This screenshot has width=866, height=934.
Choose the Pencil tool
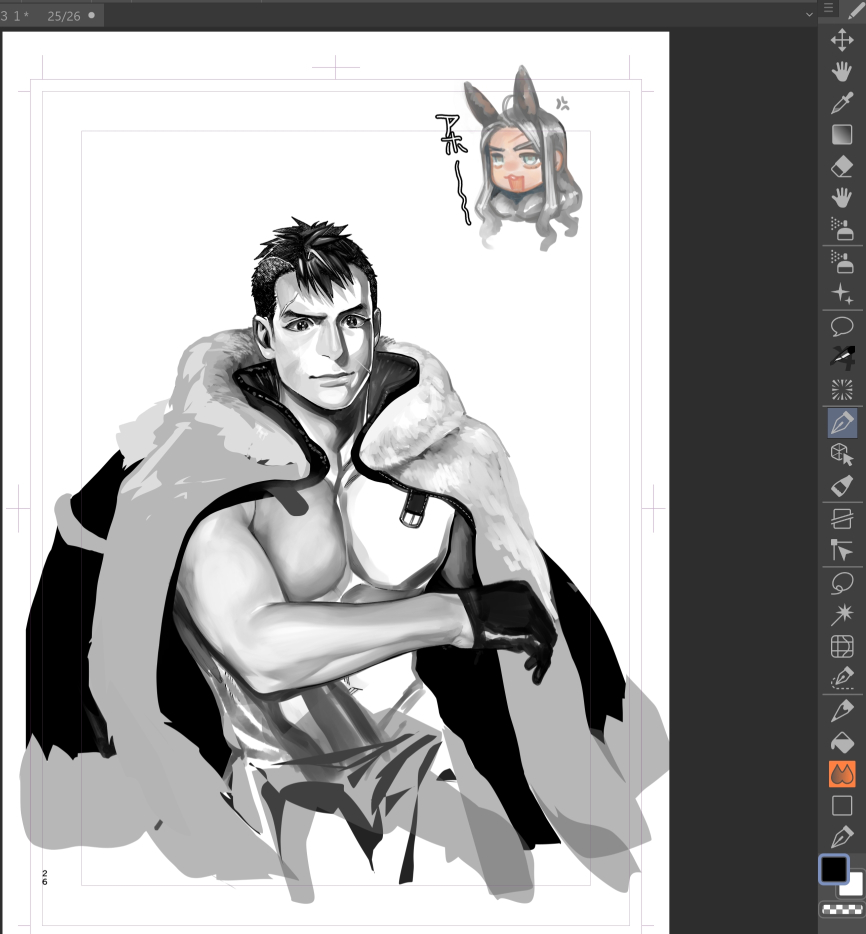point(842,711)
